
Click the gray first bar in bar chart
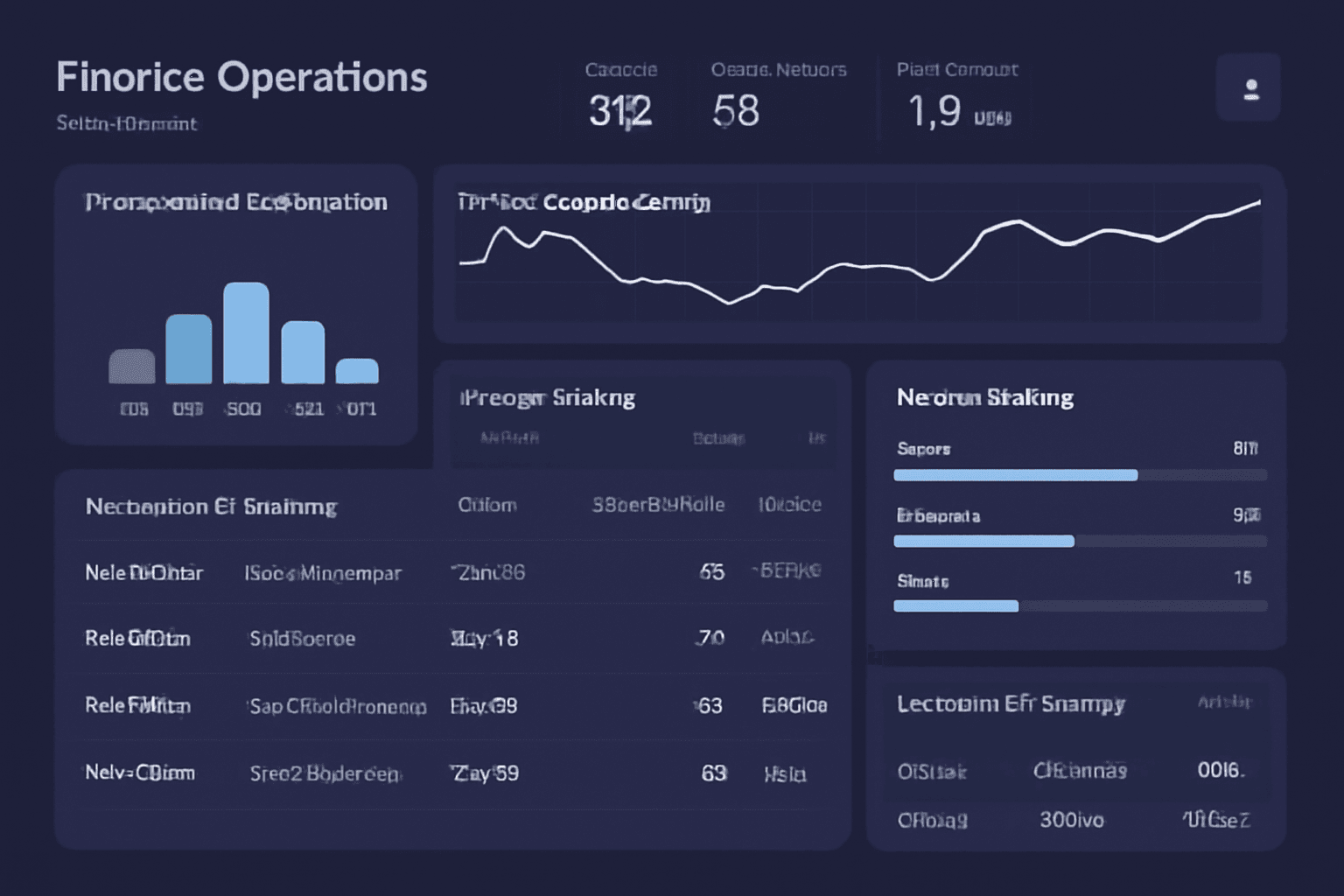132,366
